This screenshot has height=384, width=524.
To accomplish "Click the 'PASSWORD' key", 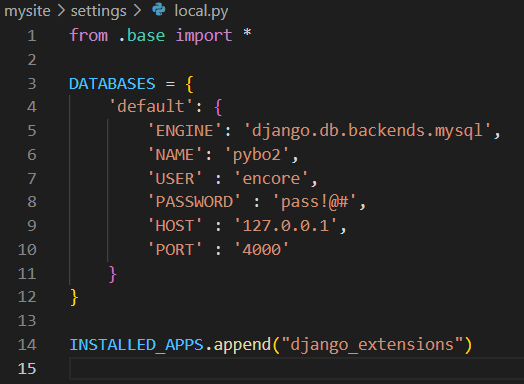I will pyautogui.click(x=194, y=202).
